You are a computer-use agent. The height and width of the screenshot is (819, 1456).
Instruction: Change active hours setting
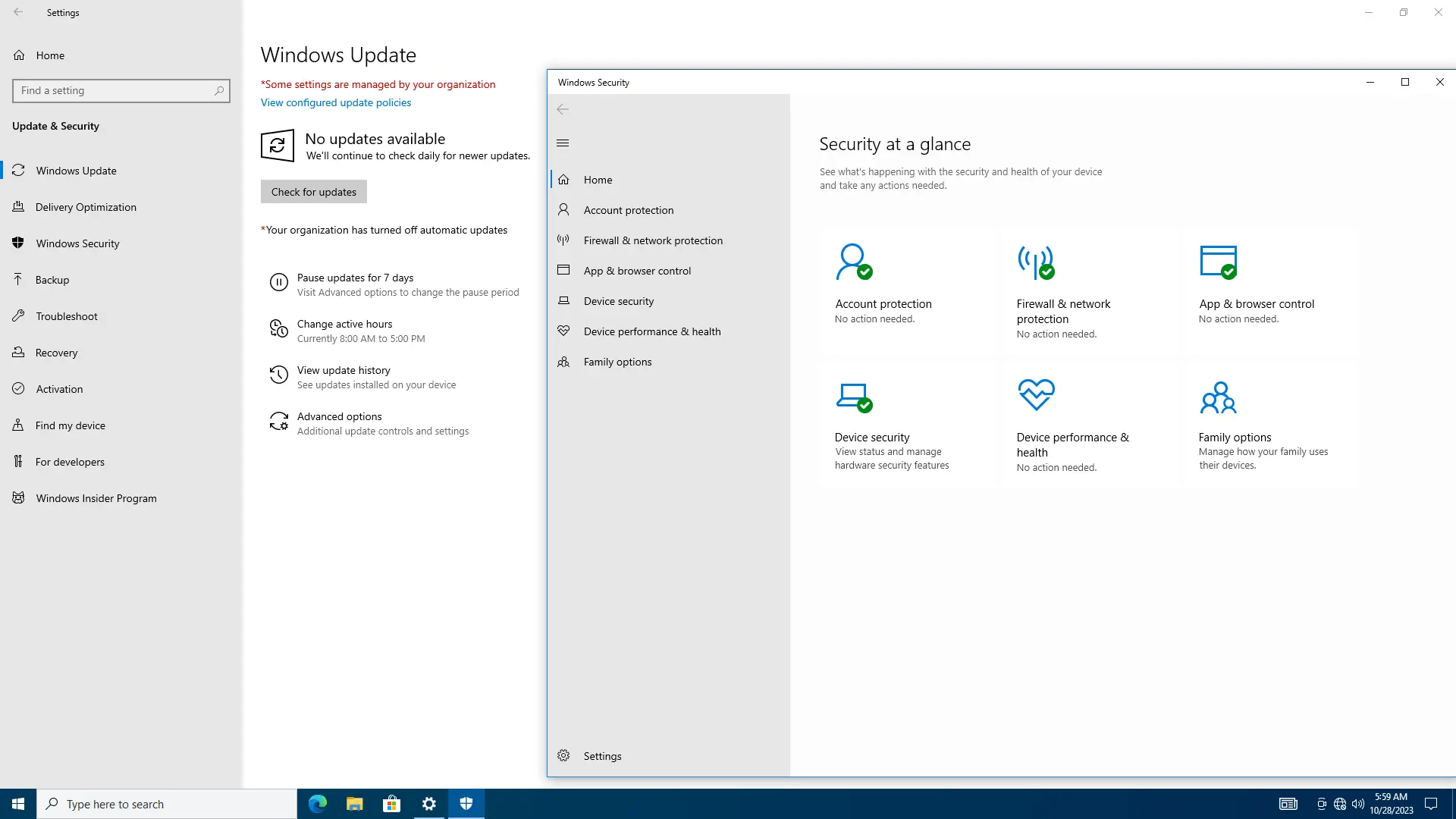click(x=344, y=324)
